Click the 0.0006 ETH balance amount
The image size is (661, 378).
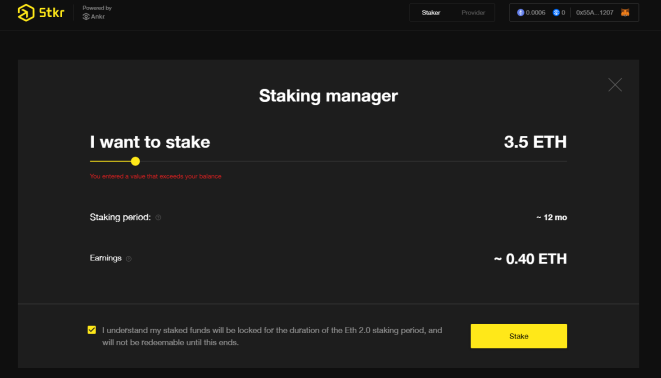(x=535, y=13)
